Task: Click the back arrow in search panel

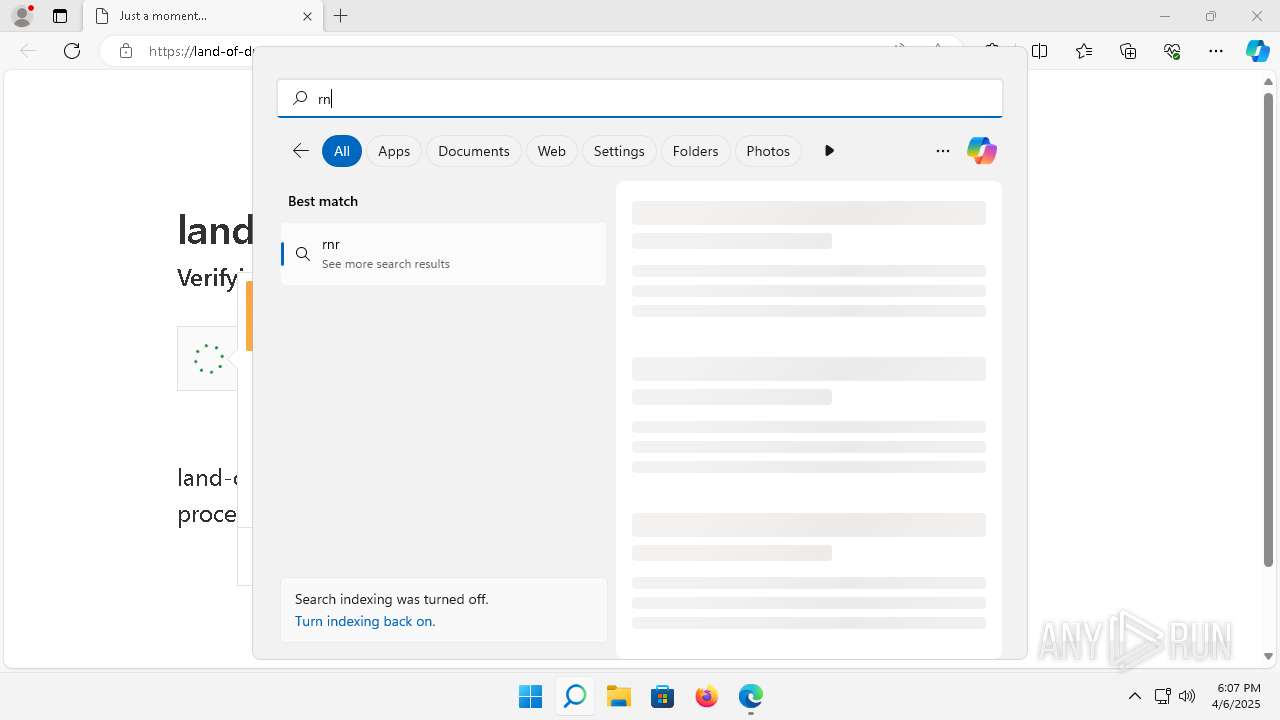Action: 300,151
